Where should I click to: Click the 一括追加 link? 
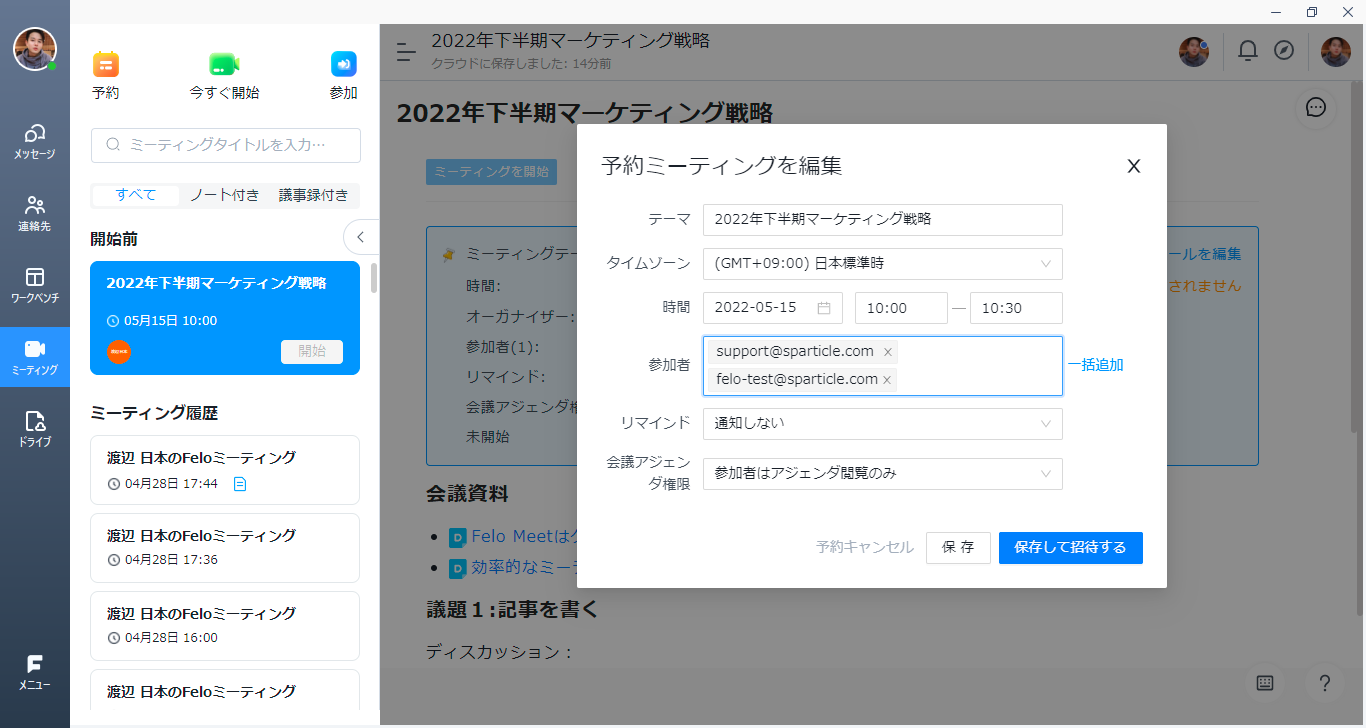pos(1095,365)
